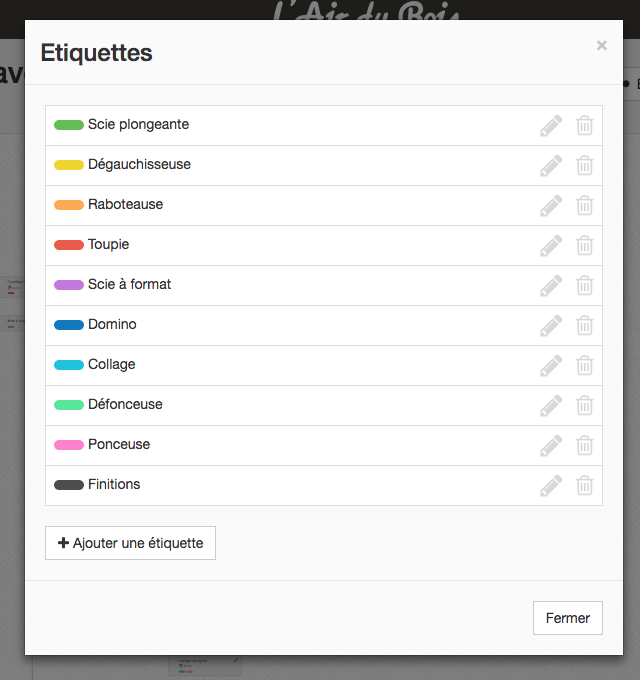The image size is (640, 680).
Task: Click the Collage label name
Action: pyautogui.click(x=111, y=364)
